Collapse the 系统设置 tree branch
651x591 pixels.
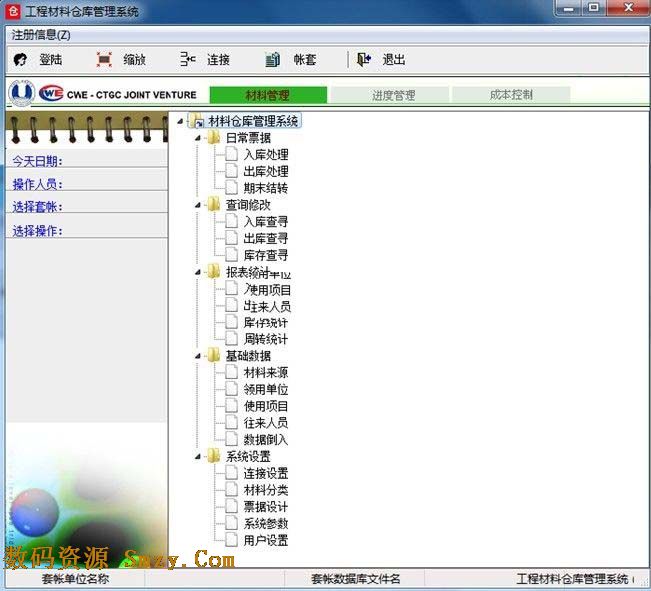(x=198, y=456)
